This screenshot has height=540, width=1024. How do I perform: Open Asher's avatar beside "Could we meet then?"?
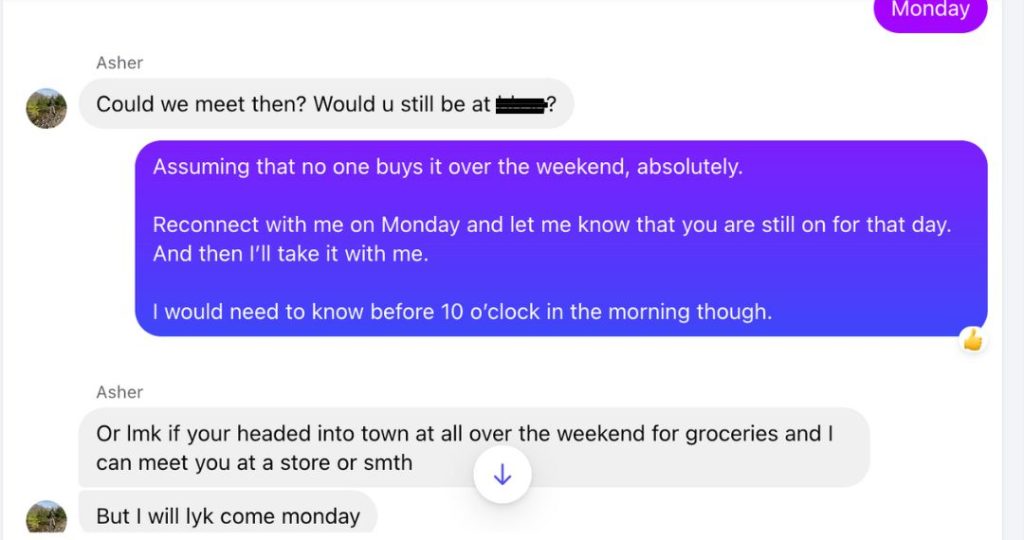(x=46, y=108)
